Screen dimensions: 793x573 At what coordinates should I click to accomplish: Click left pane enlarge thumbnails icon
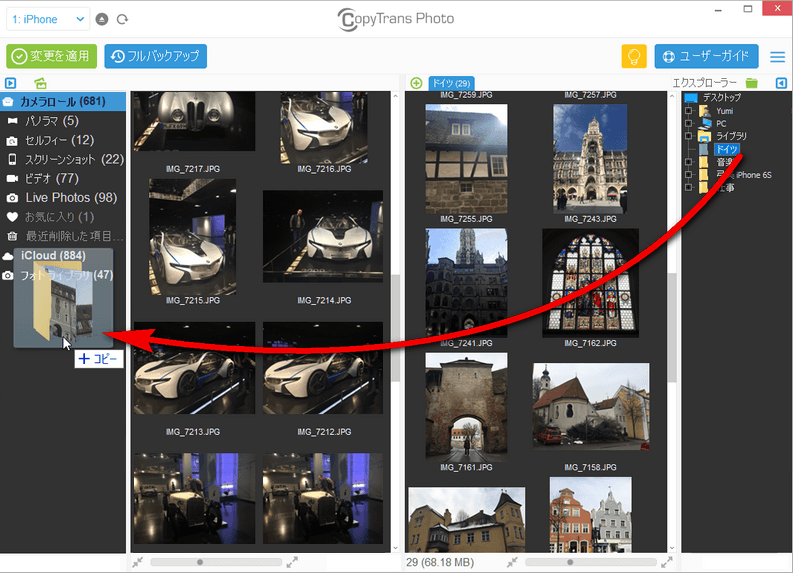pyautogui.click(x=292, y=562)
